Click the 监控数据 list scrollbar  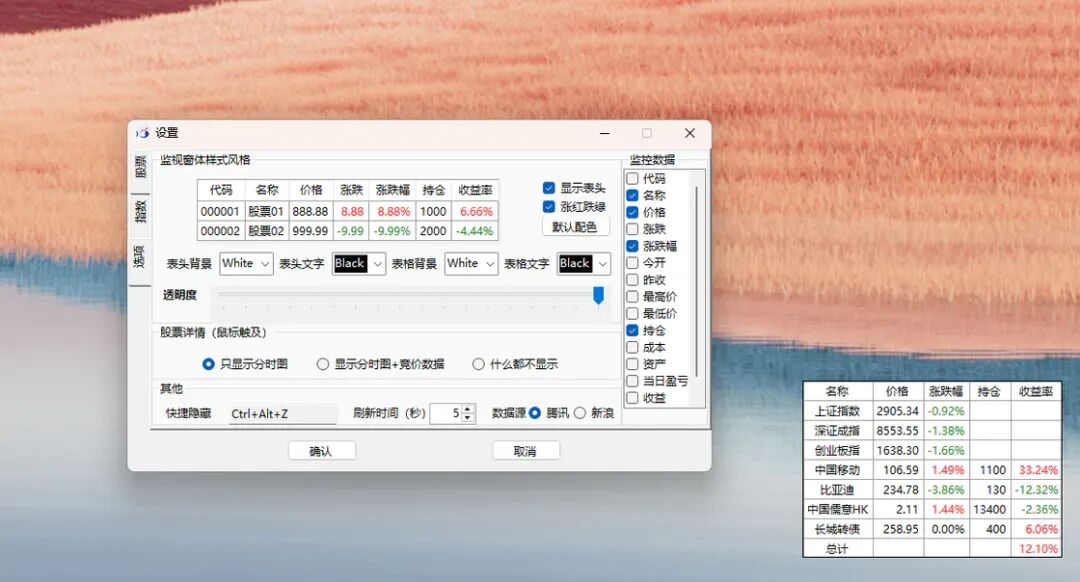click(x=698, y=282)
